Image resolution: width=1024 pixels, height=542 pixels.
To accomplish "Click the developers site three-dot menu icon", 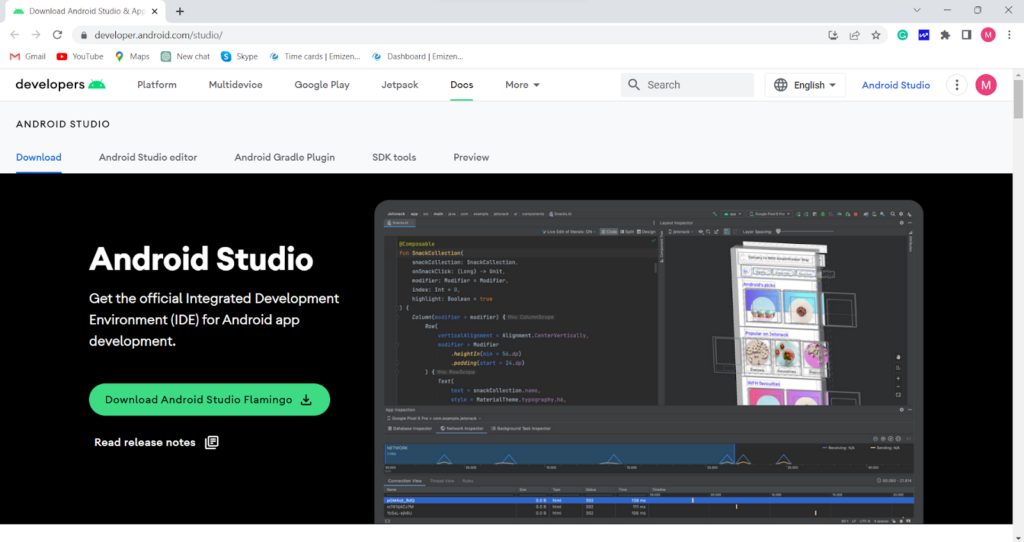I will click(x=957, y=85).
